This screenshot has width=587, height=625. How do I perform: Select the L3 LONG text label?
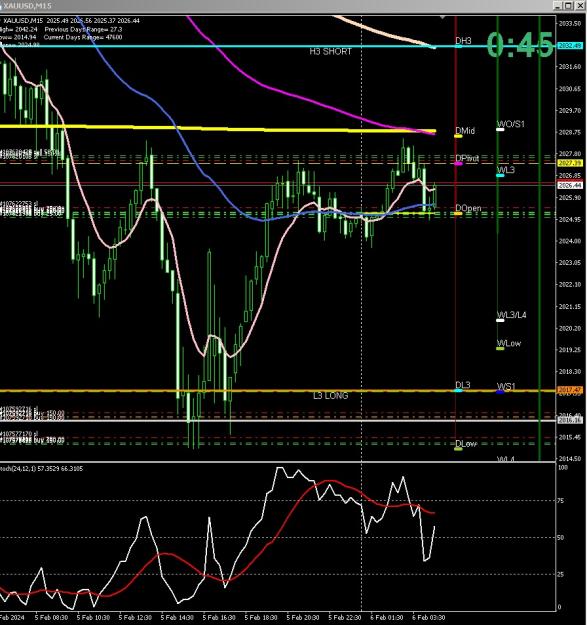coord(330,396)
